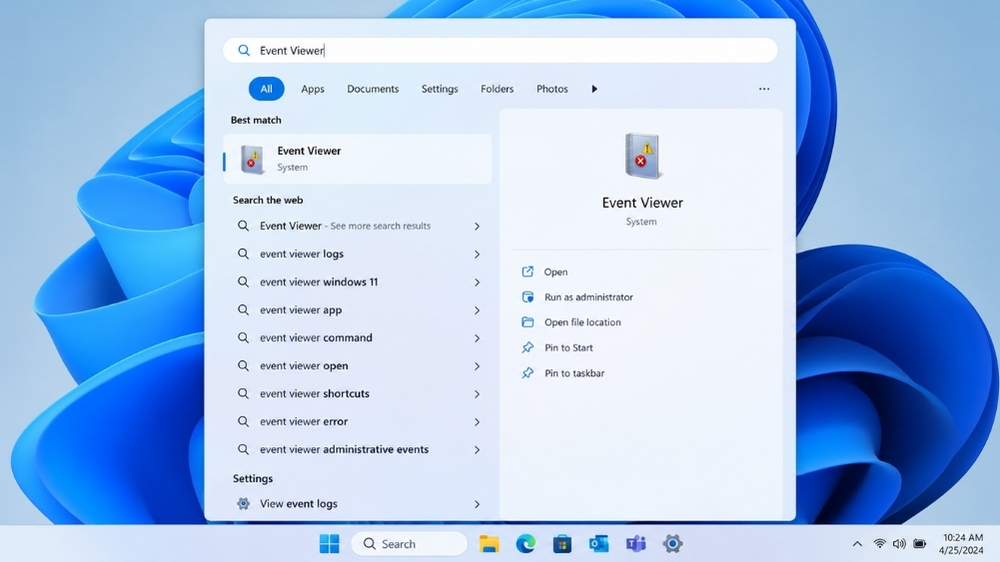Click the Wi-Fi icon in system tray
Viewport: 1000px width, 562px height.
(x=879, y=544)
